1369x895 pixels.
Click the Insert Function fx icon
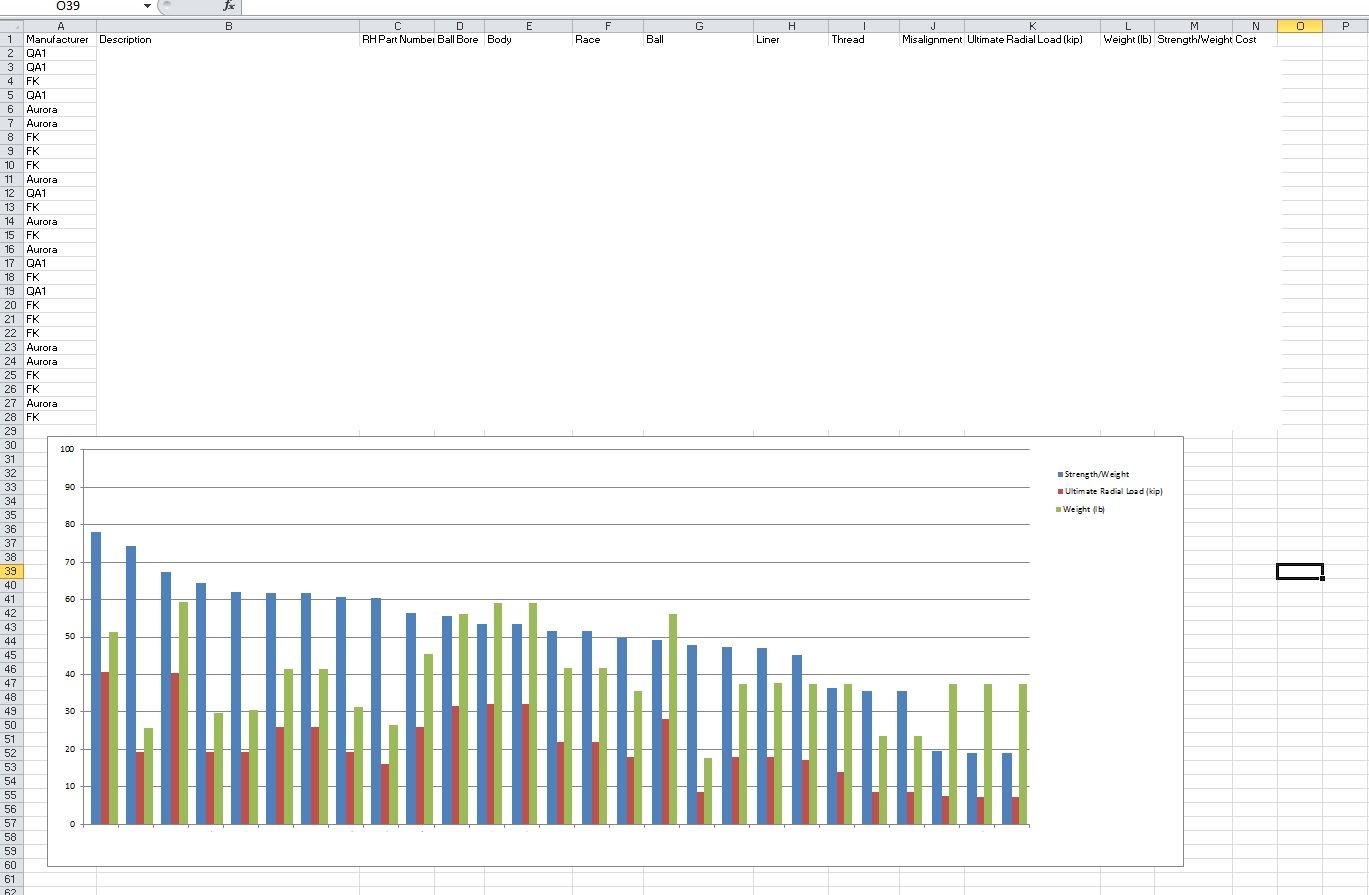click(229, 6)
